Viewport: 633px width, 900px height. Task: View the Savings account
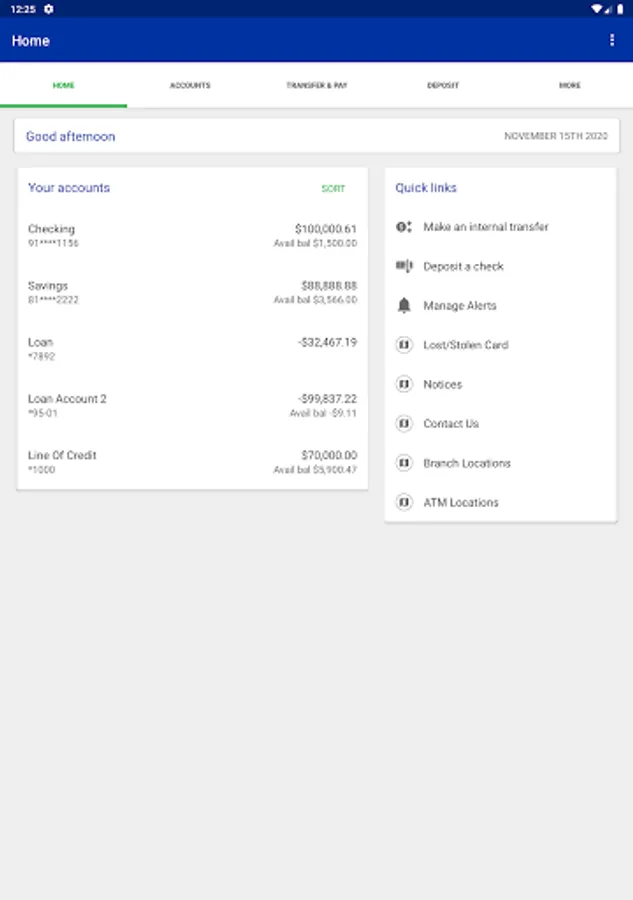pyautogui.click(x=192, y=292)
